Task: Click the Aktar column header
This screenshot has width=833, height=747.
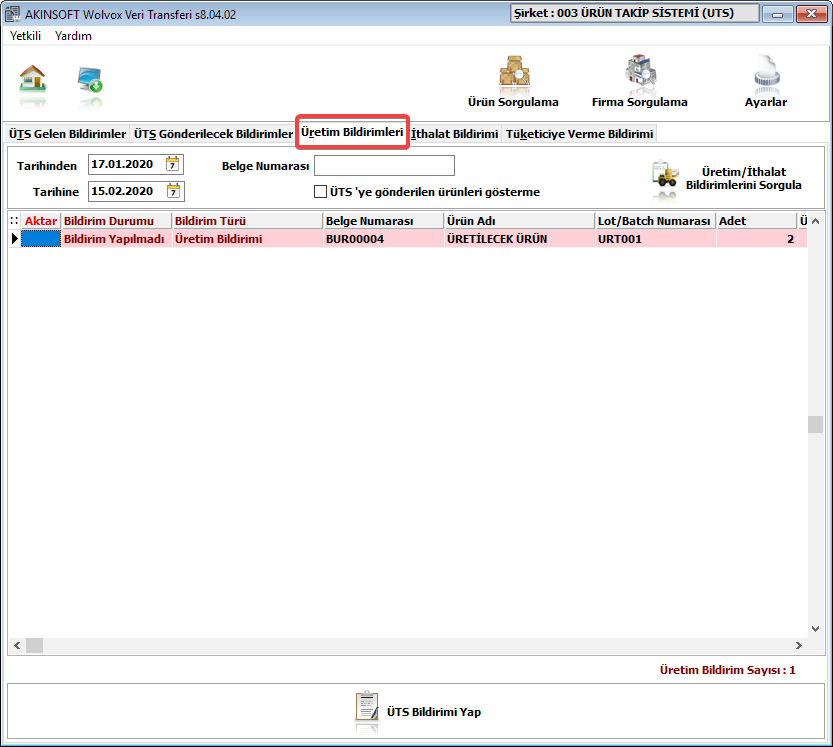Action: [x=41, y=221]
